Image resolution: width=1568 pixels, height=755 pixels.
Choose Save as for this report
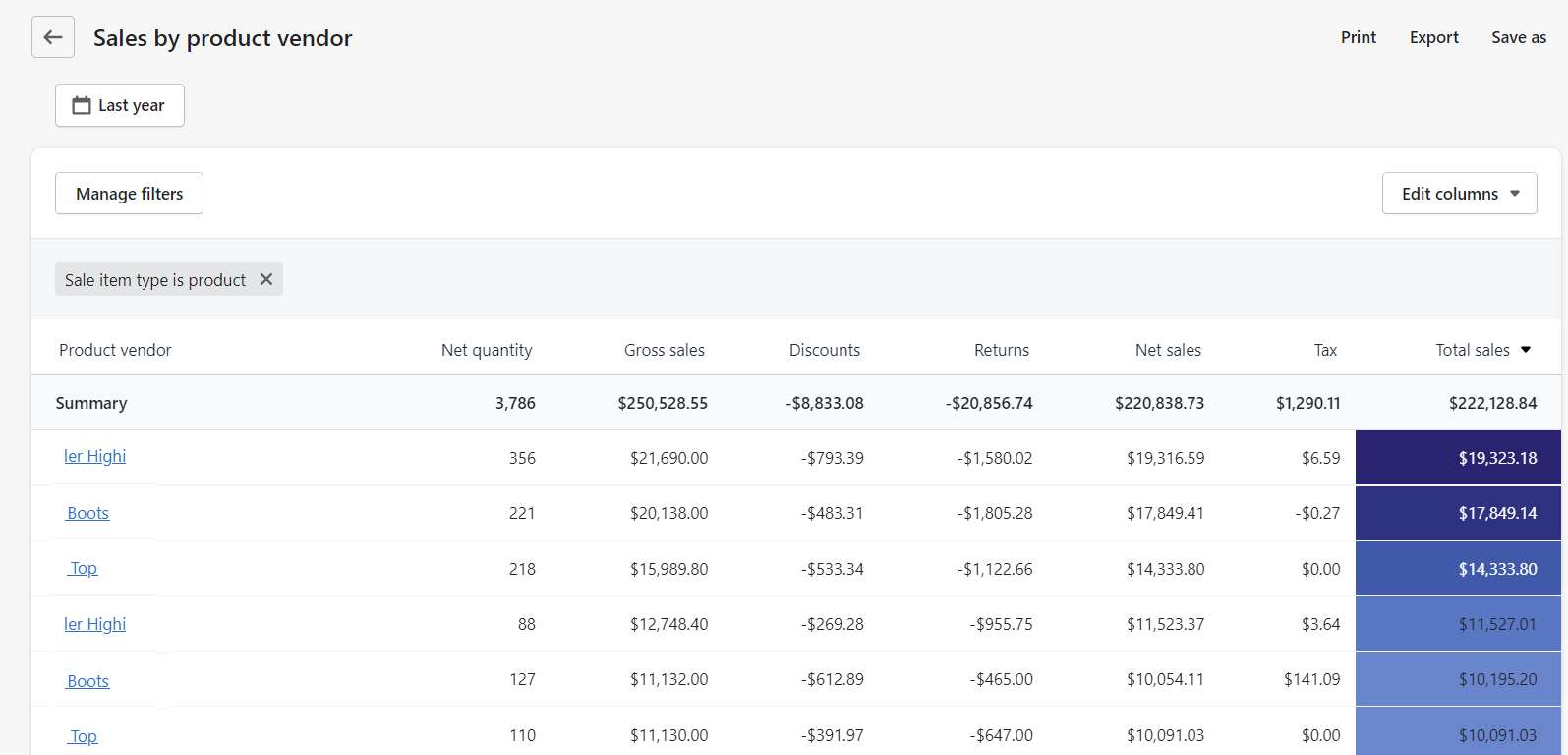[1519, 37]
